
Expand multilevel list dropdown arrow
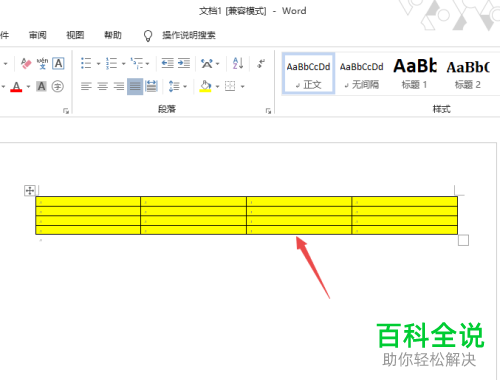coord(147,63)
